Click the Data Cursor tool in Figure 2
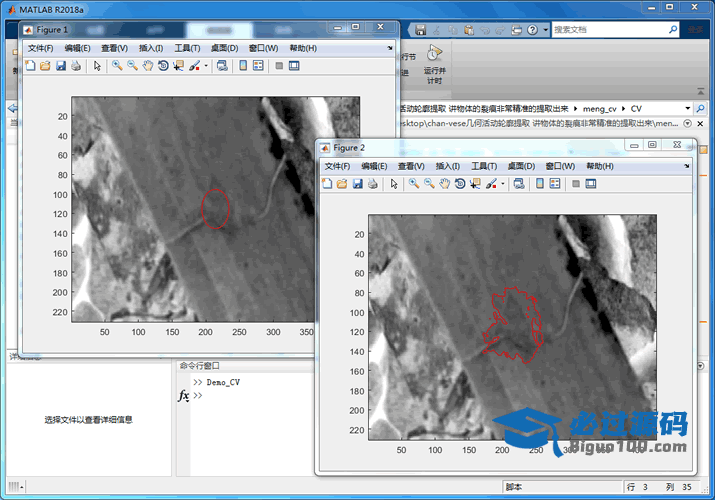 [x=475, y=184]
